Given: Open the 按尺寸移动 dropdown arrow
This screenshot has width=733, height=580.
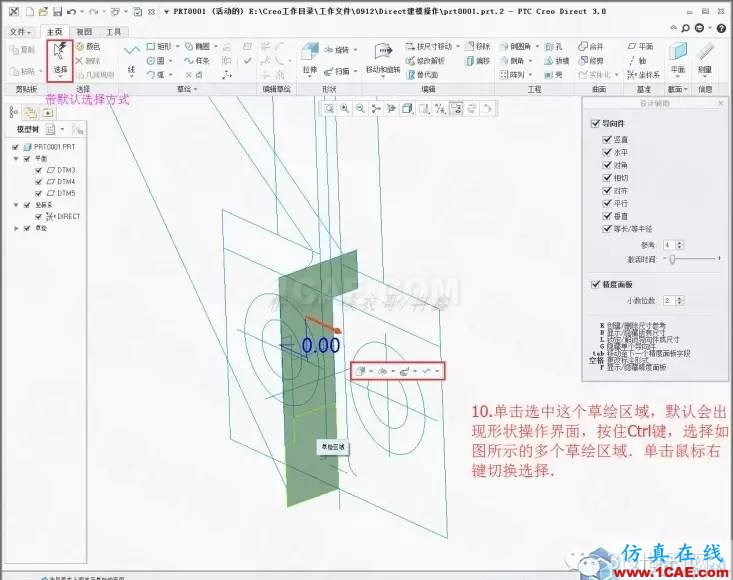Looking at the screenshot, I should click(x=458, y=46).
